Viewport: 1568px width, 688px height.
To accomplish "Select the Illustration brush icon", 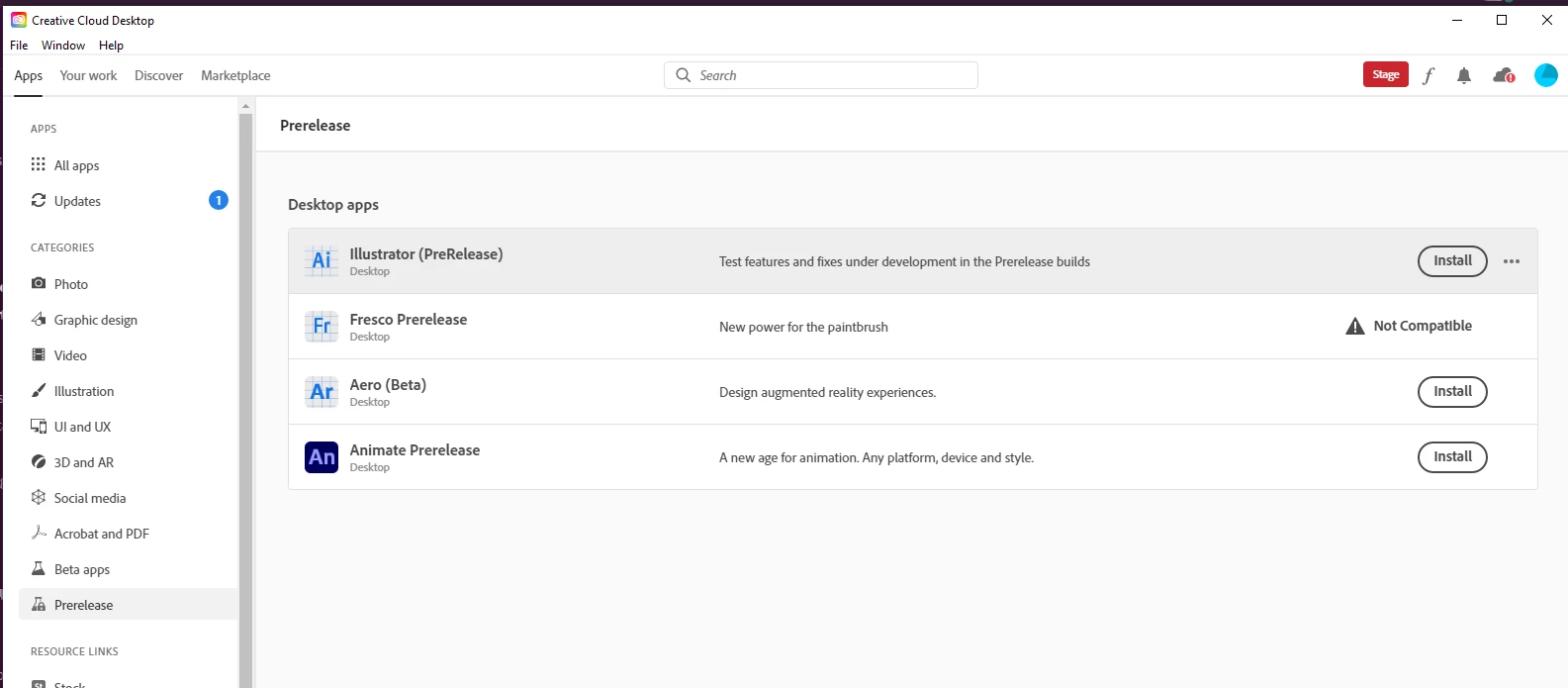I will pos(39,390).
